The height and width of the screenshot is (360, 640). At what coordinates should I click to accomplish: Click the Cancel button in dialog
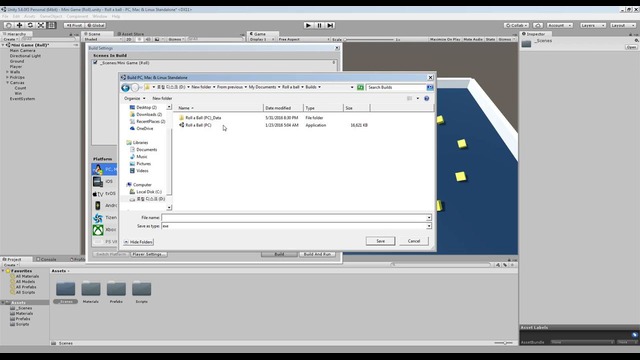tap(414, 241)
